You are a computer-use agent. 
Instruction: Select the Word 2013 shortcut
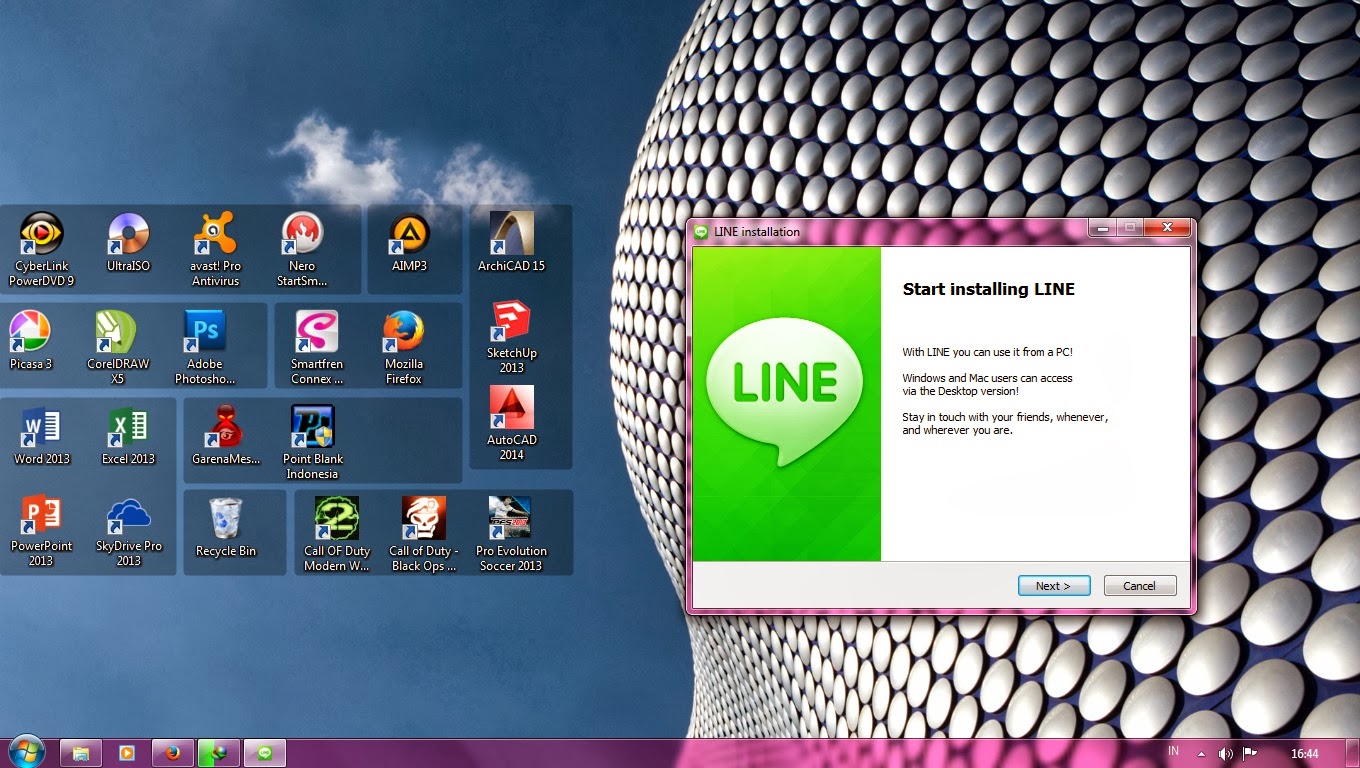point(42,436)
